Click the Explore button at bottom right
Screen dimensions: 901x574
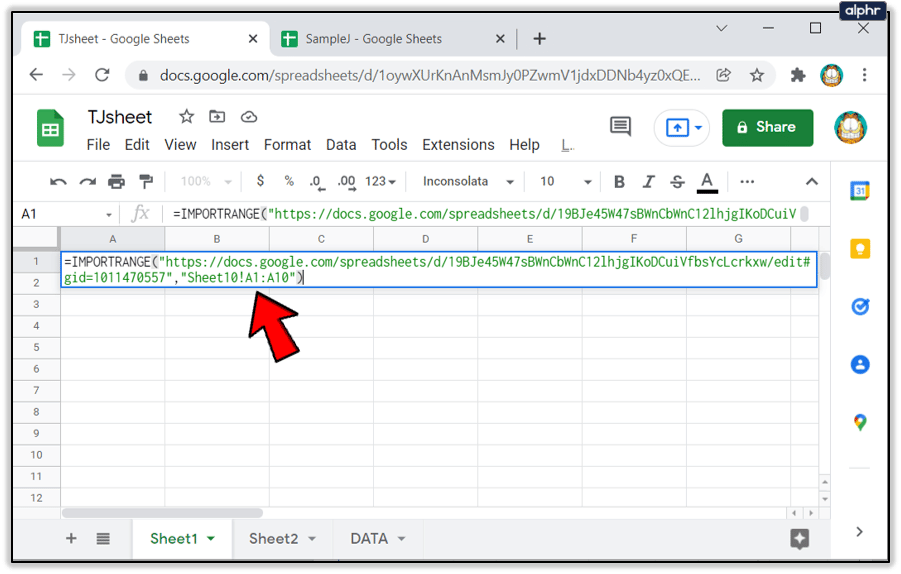(x=799, y=539)
